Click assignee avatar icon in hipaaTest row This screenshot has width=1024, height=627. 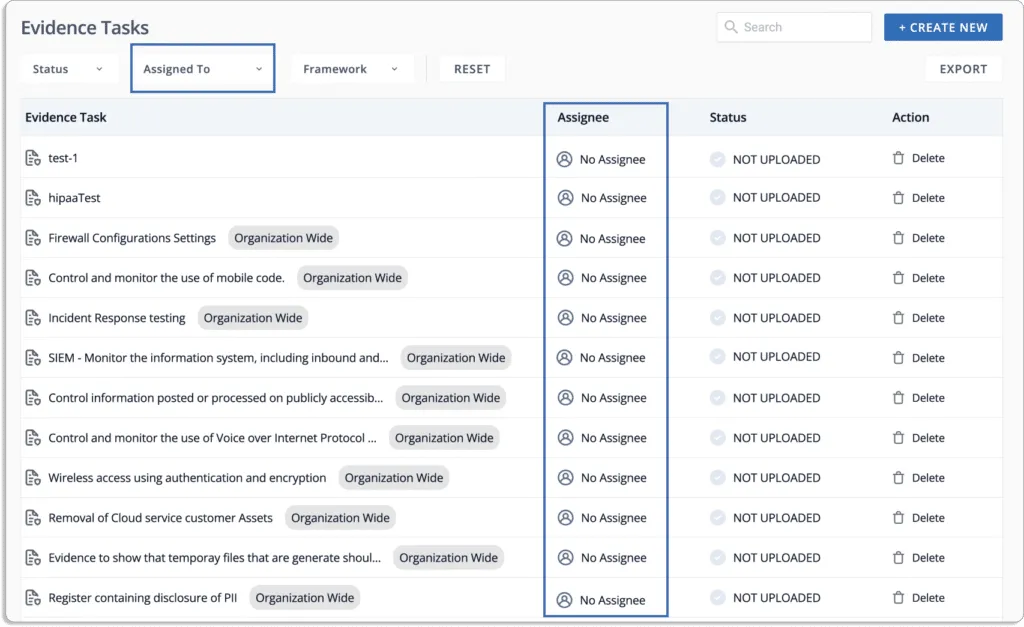tap(566, 198)
